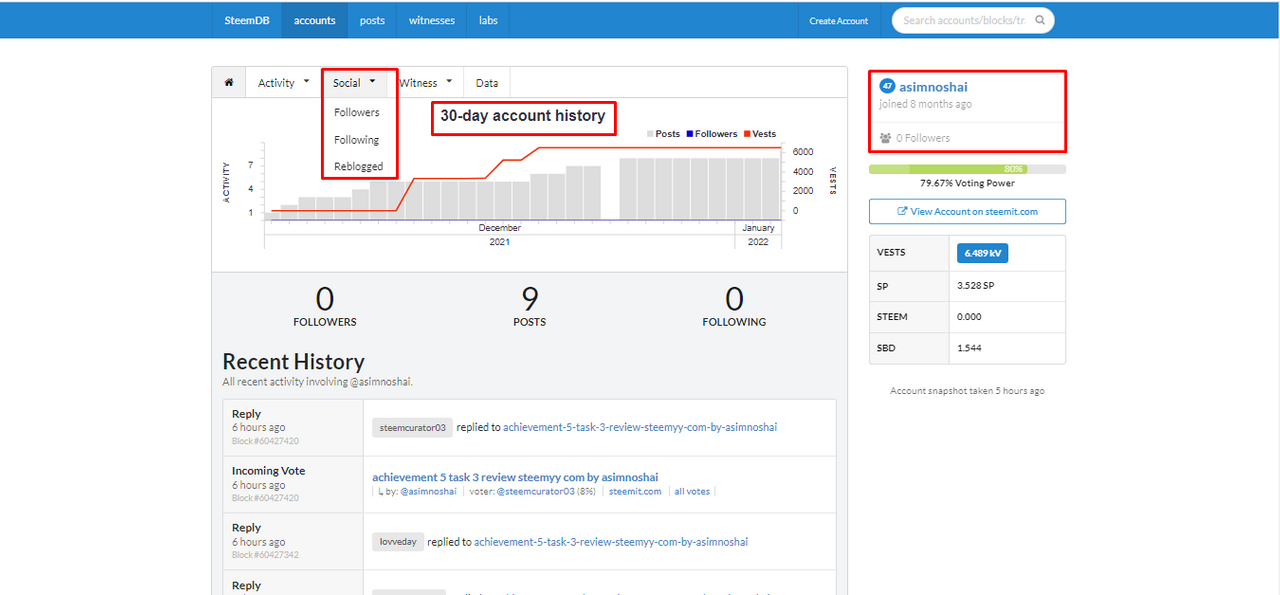Open achievement 5 task 3 review post title
Viewport: 1280px width, 595px height.
515,477
